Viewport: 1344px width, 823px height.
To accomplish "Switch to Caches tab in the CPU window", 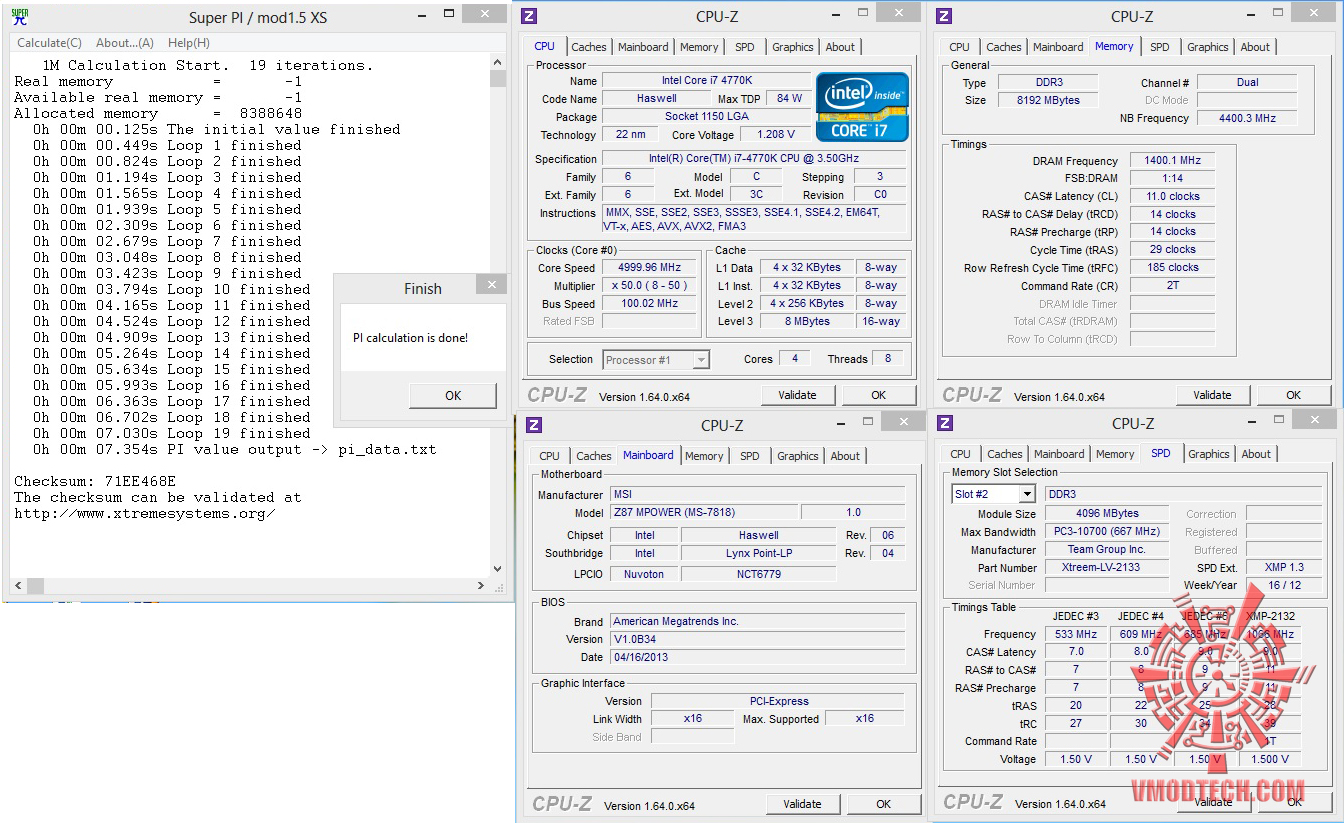I will 589,47.
